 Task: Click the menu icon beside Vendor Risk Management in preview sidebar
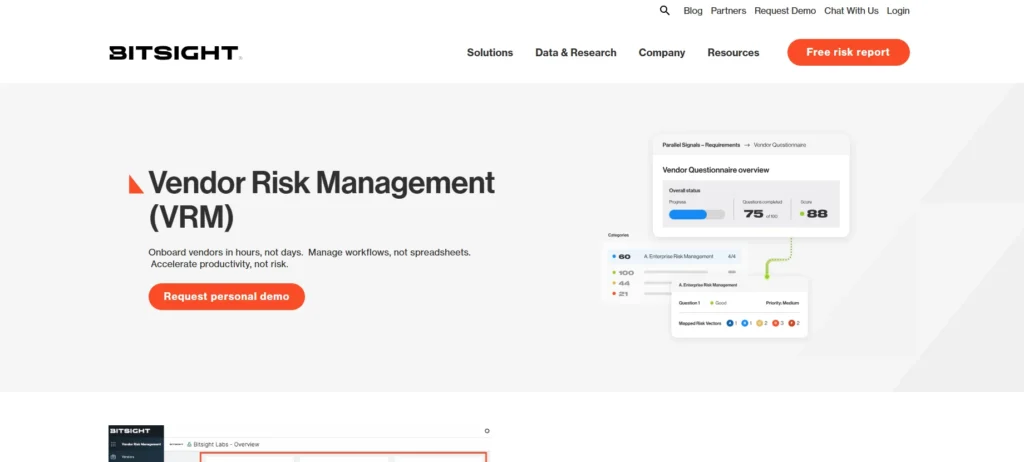pos(114,444)
